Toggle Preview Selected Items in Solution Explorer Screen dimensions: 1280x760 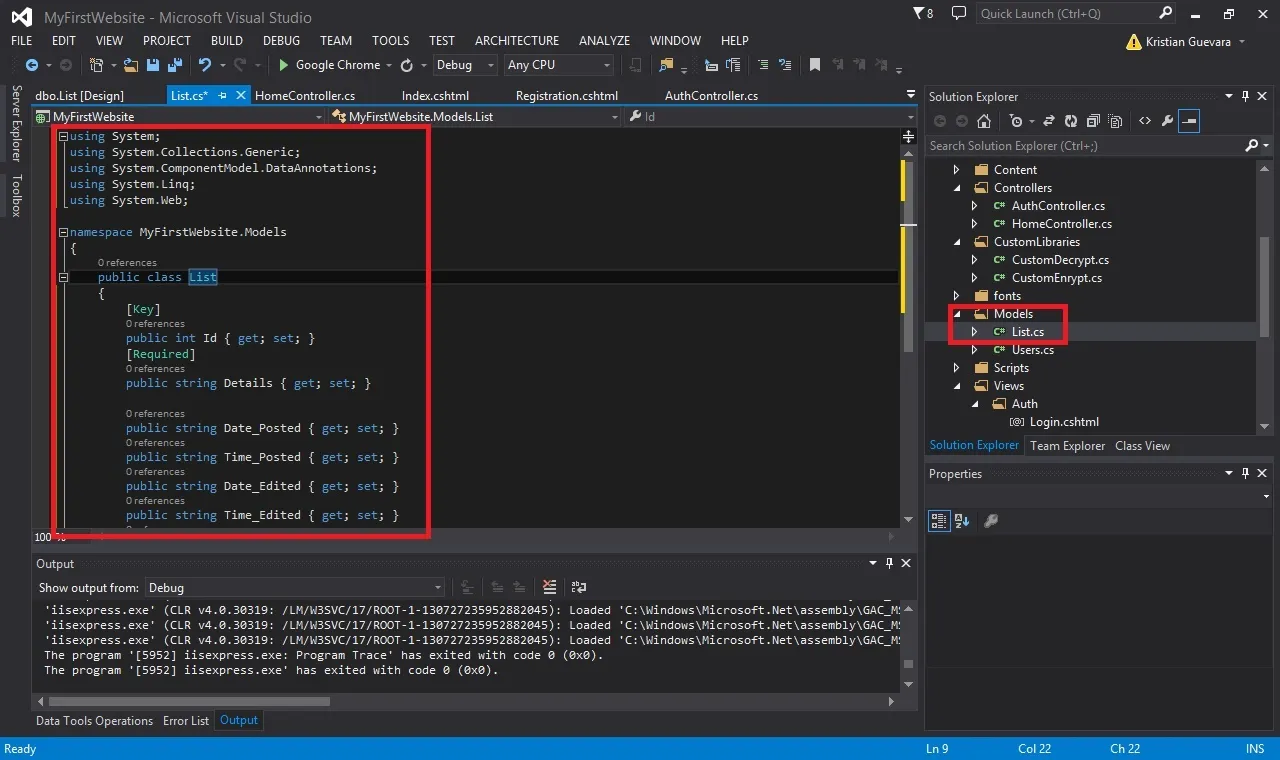tap(1189, 121)
